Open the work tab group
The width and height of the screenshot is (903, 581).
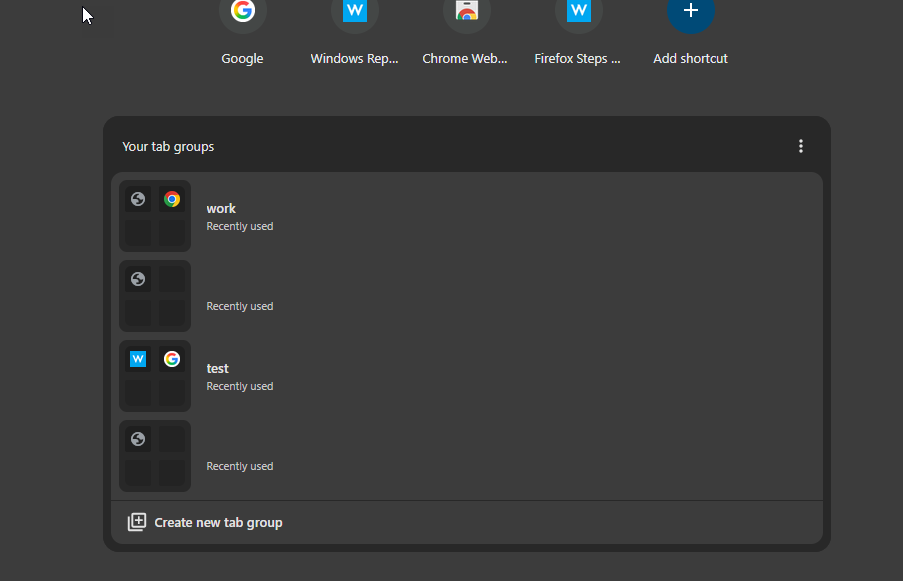pyautogui.click(x=466, y=216)
